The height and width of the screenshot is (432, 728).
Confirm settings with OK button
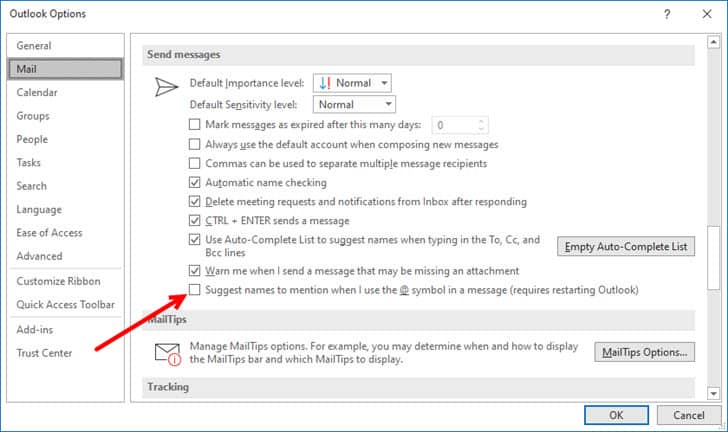point(616,415)
